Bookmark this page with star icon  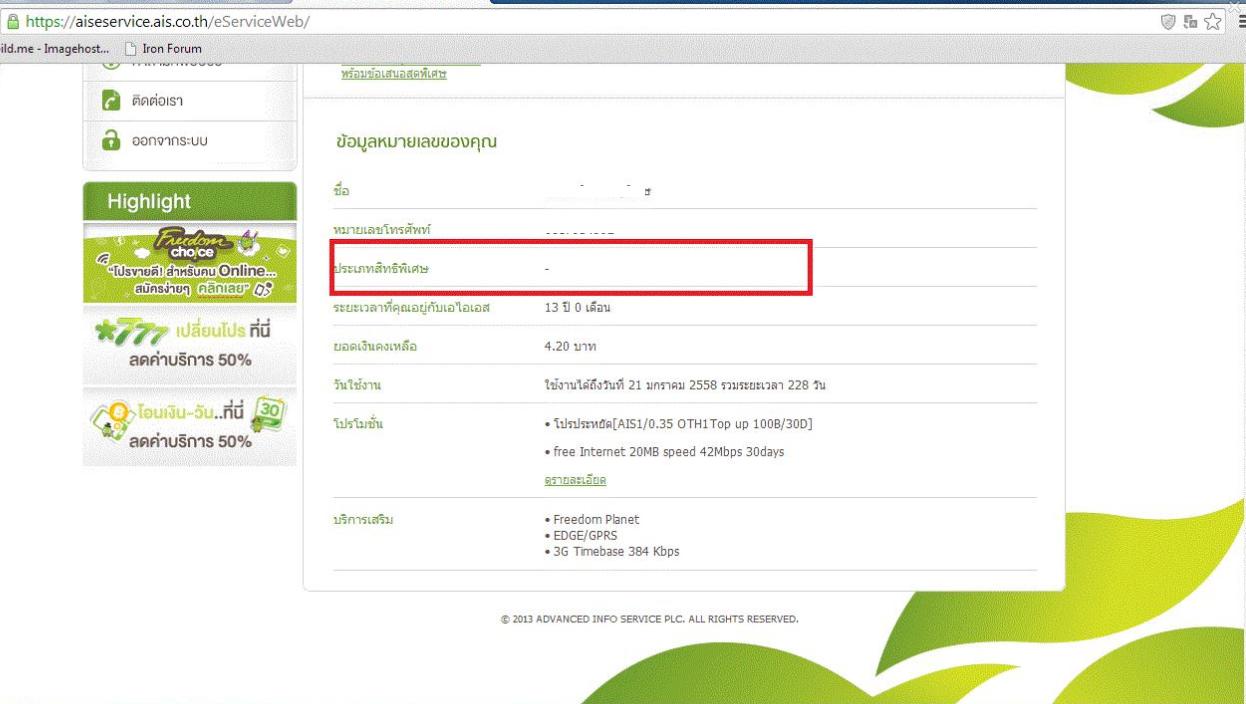1214,21
